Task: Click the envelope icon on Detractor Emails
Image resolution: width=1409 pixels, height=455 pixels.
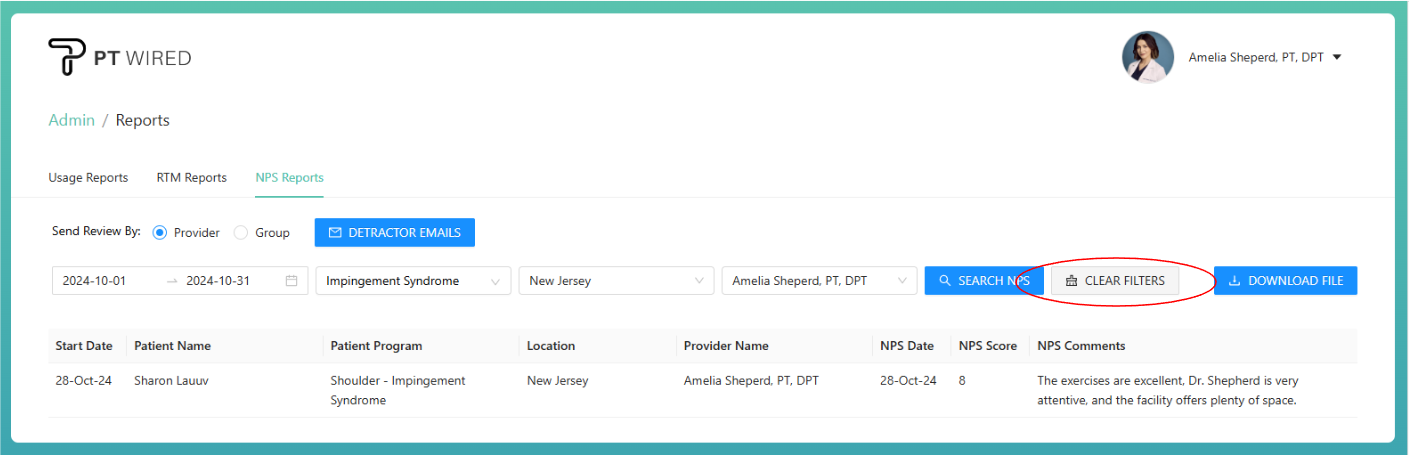Action: 335,233
